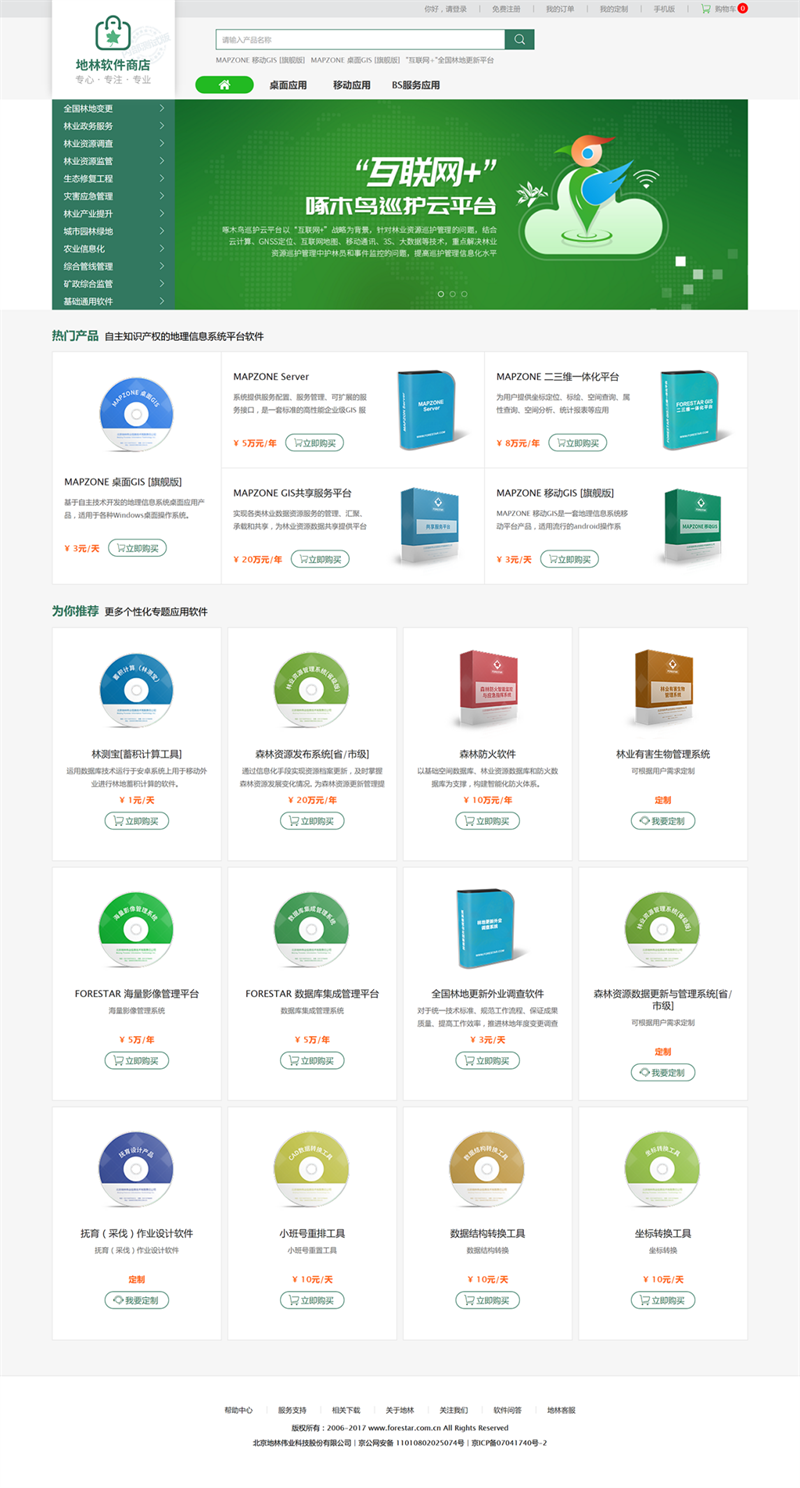Open 相关下载 footer link
This screenshot has height=1488, width=800.
coord(346,1410)
